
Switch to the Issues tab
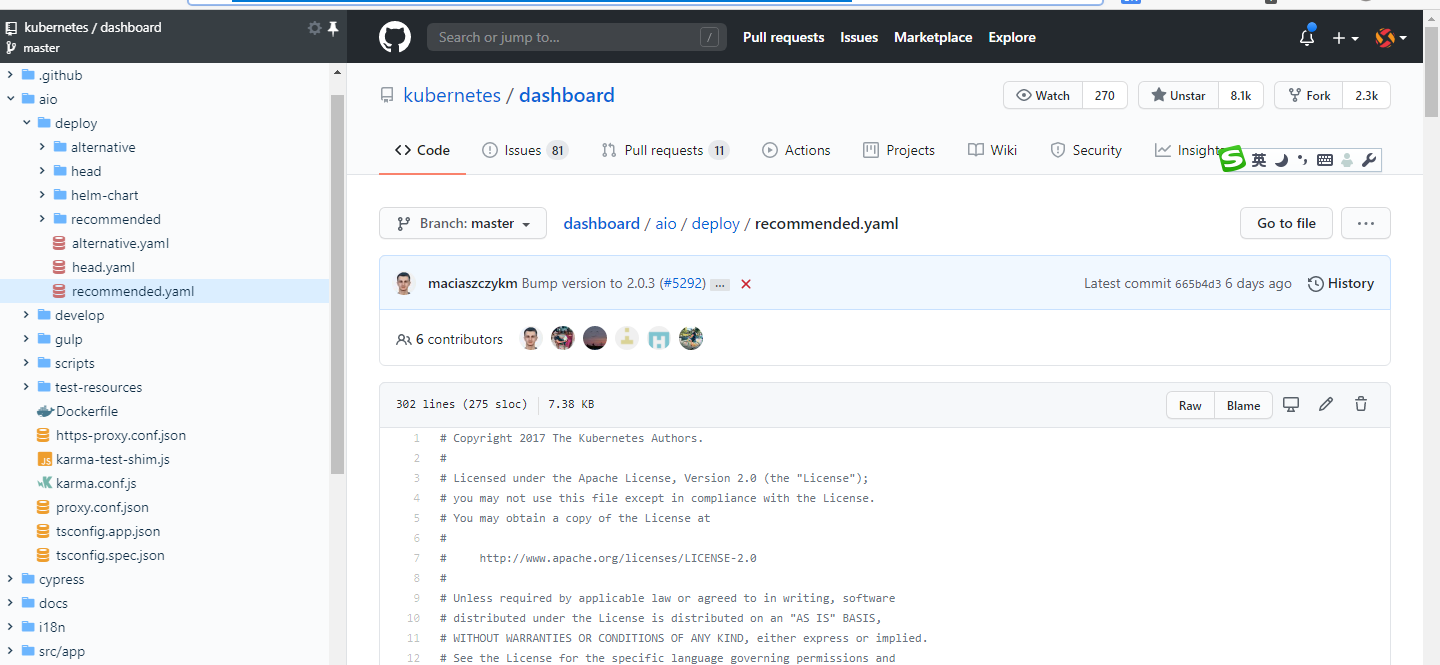[x=525, y=150]
